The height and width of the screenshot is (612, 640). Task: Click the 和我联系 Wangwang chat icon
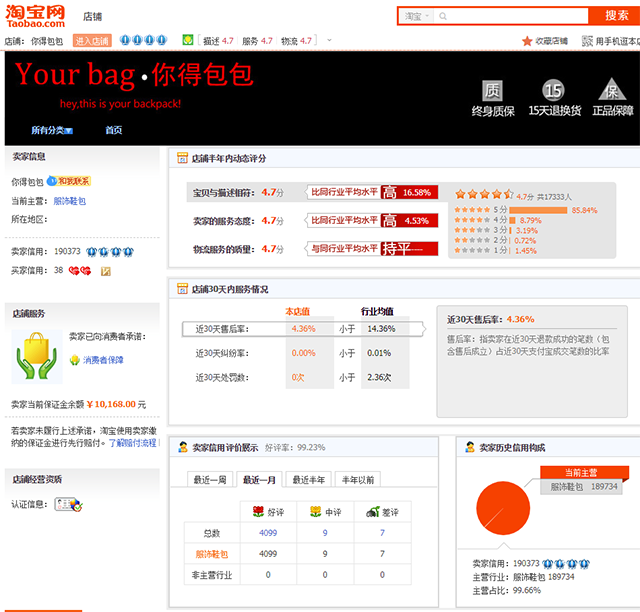click(68, 181)
